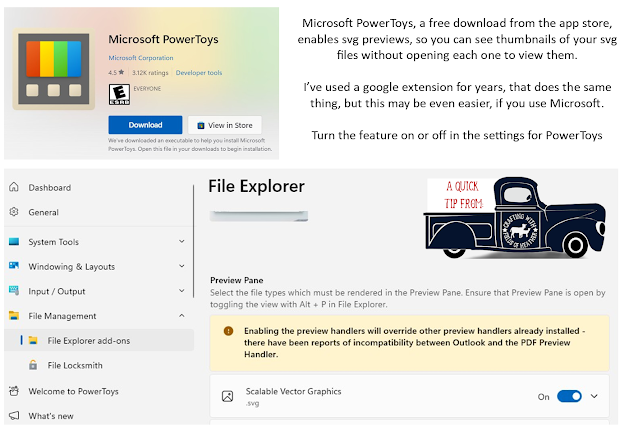629x426 pixels.
Task: Click the General gear icon
Action: [14, 212]
